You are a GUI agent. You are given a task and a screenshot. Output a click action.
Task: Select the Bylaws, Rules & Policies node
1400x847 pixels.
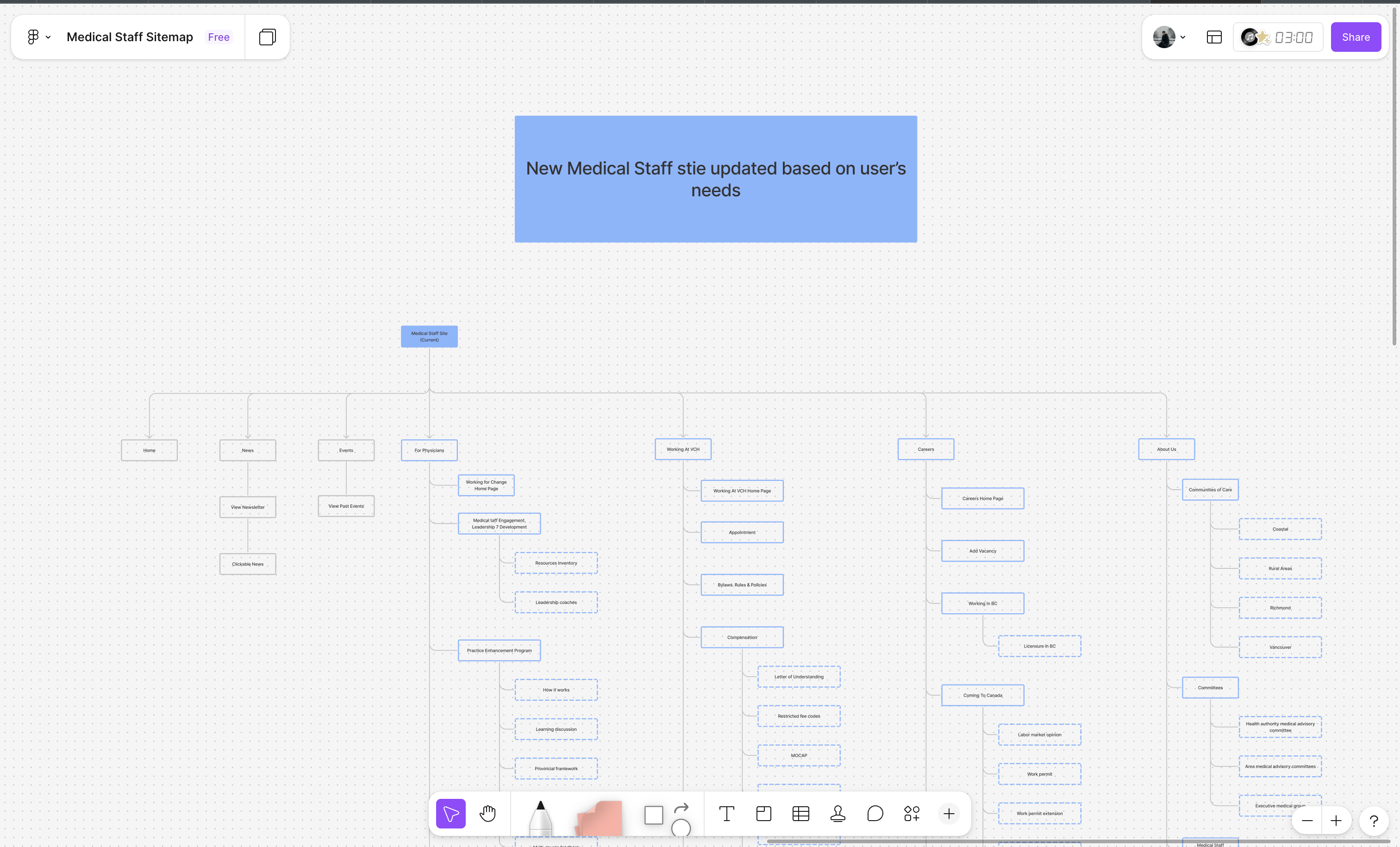pos(742,585)
